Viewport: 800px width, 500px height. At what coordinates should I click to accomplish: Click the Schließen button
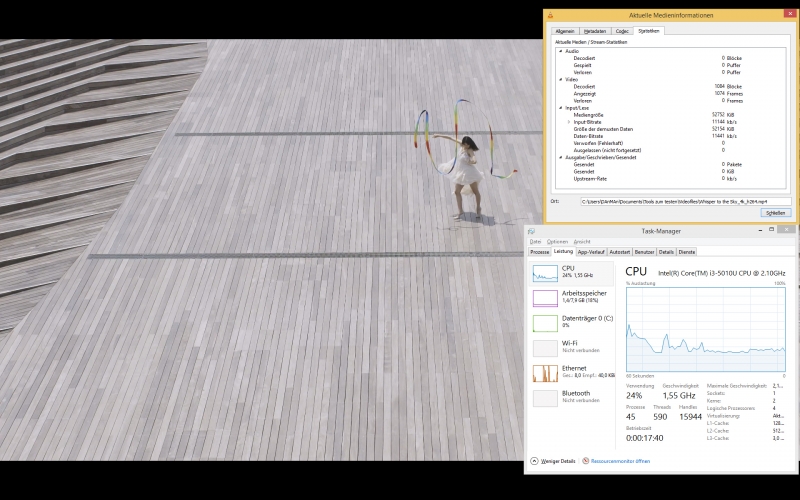click(x=776, y=213)
